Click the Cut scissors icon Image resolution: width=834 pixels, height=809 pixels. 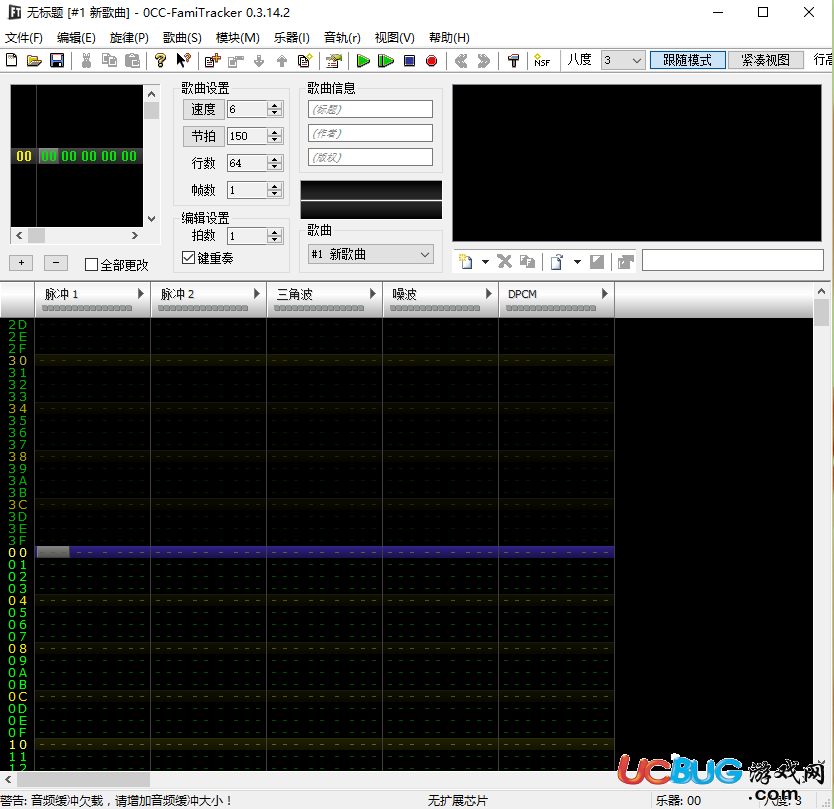click(x=86, y=60)
